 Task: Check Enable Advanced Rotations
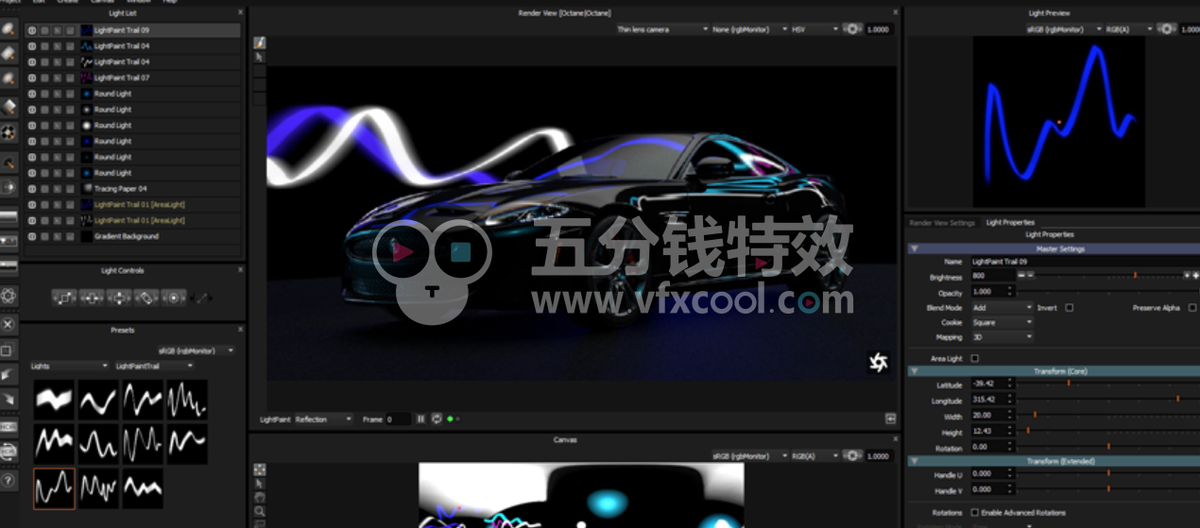point(975,513)
